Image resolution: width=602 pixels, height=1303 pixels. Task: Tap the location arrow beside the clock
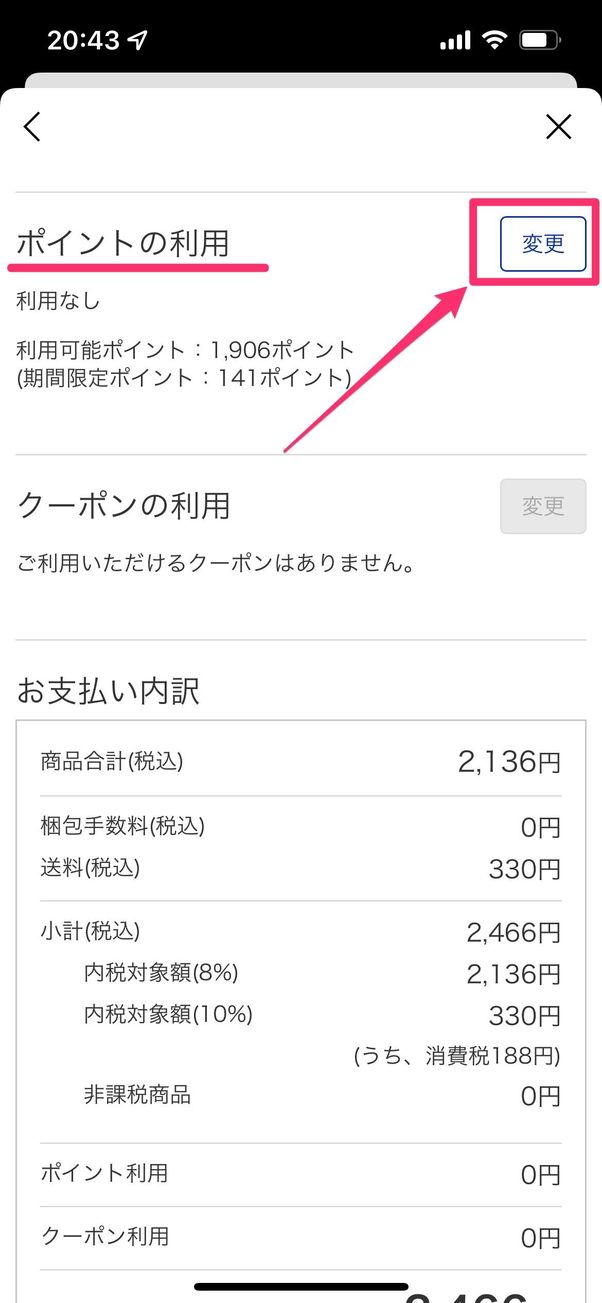click(x=136, y=40)
